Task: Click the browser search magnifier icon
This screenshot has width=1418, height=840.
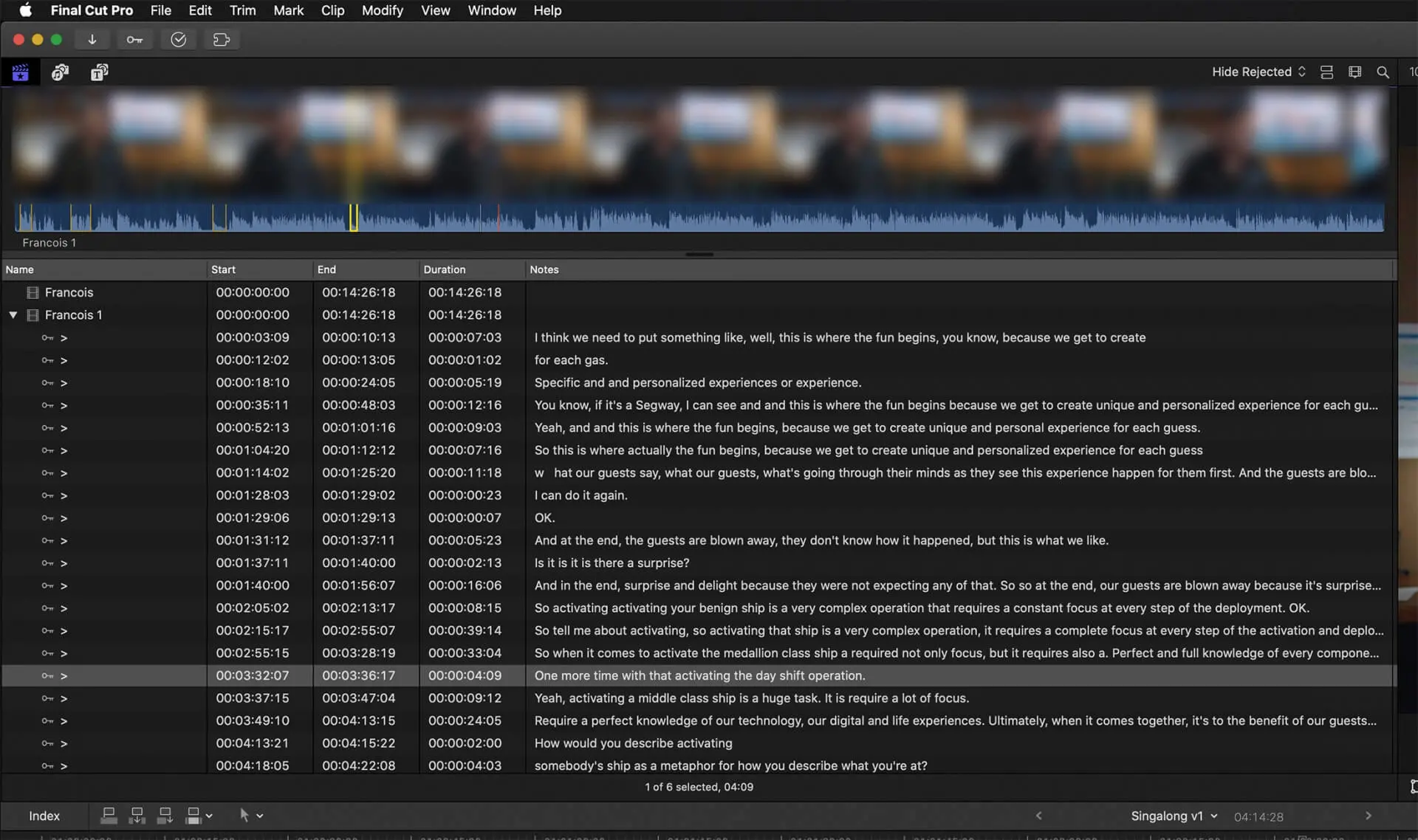Action: click(x=1383, y=72)
